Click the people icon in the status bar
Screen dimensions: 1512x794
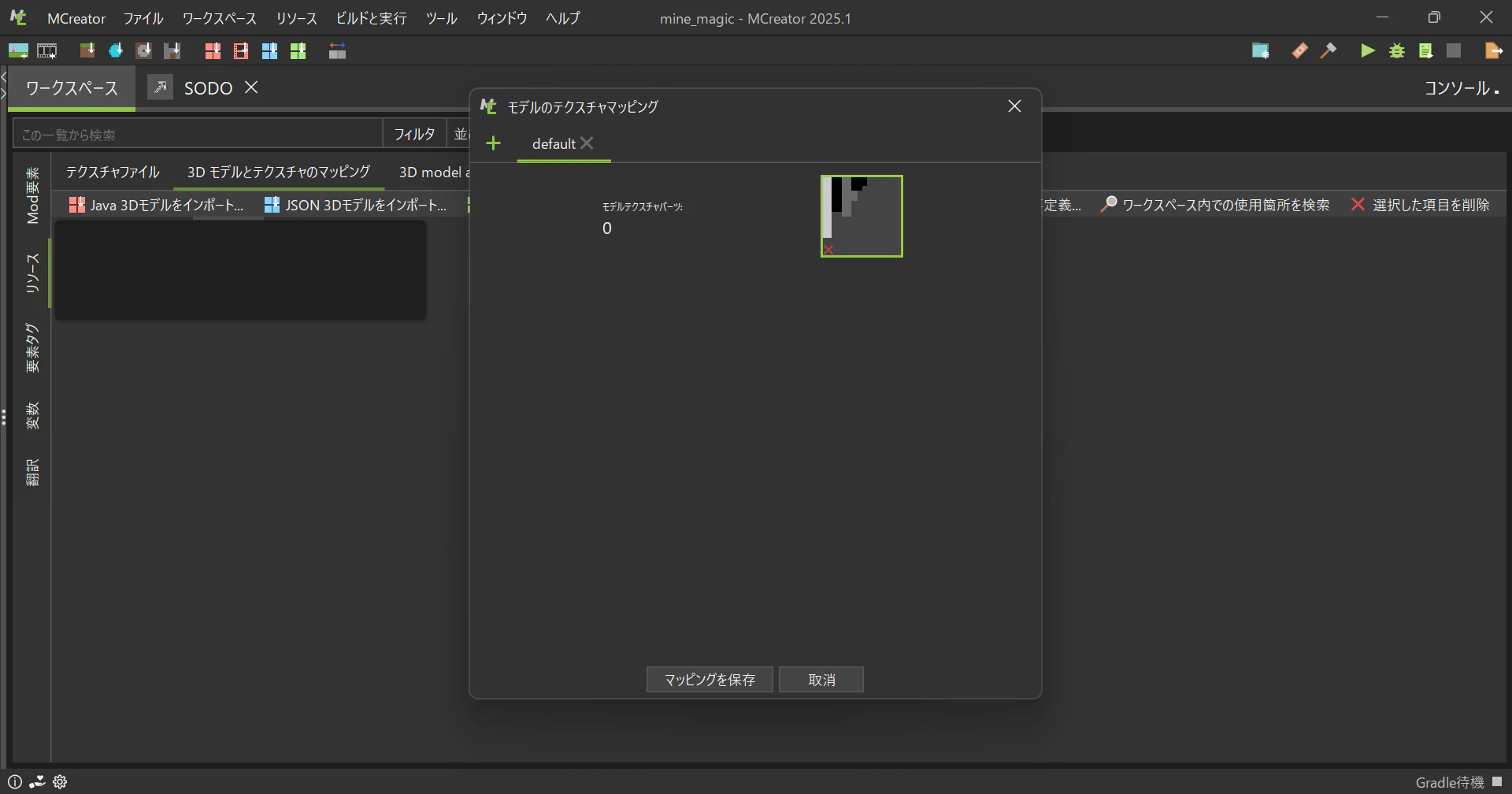(x=37, y=782)
